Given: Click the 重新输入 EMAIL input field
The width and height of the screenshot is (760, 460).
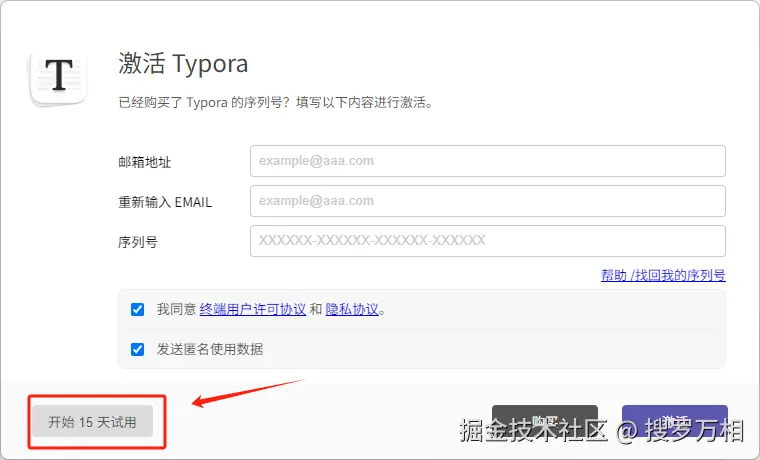Looking at the screenshot, I should [488, 201].
